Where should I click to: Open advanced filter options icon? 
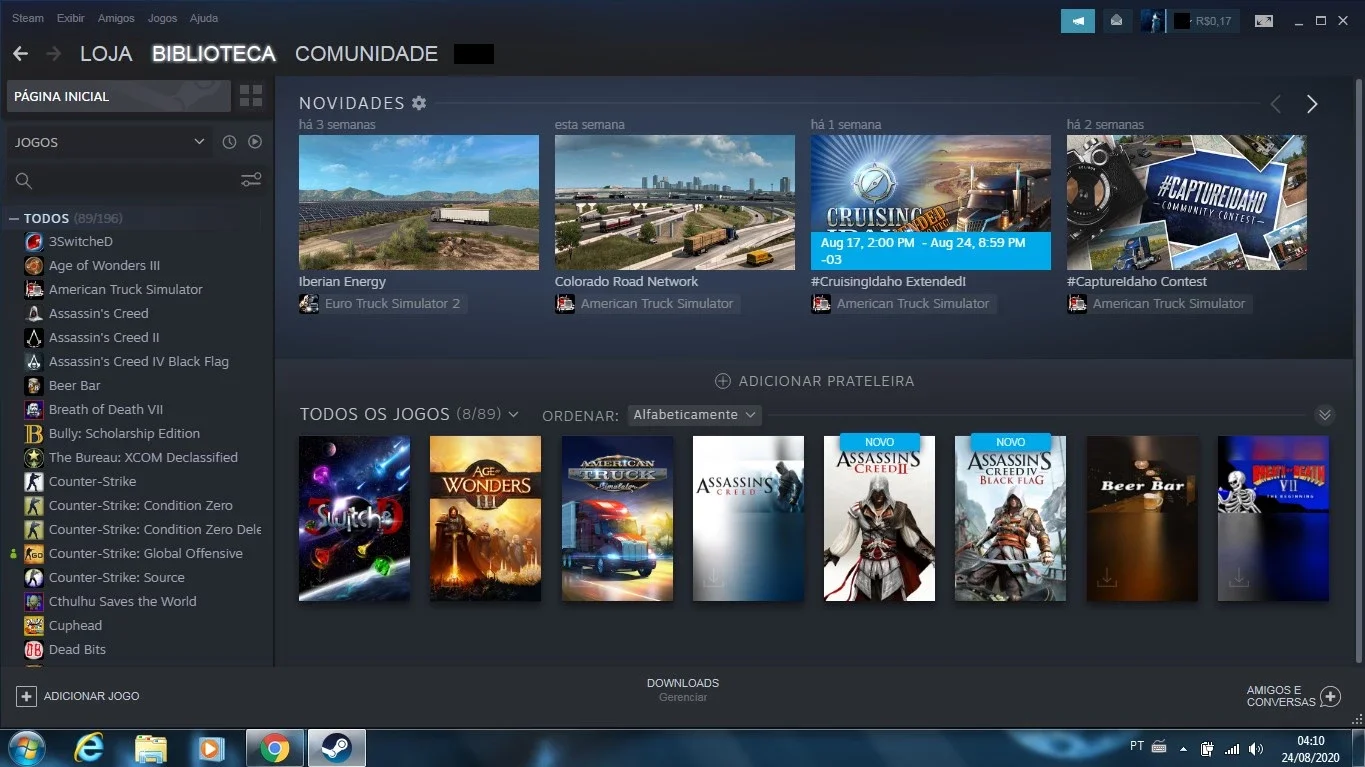click(251, 180)
